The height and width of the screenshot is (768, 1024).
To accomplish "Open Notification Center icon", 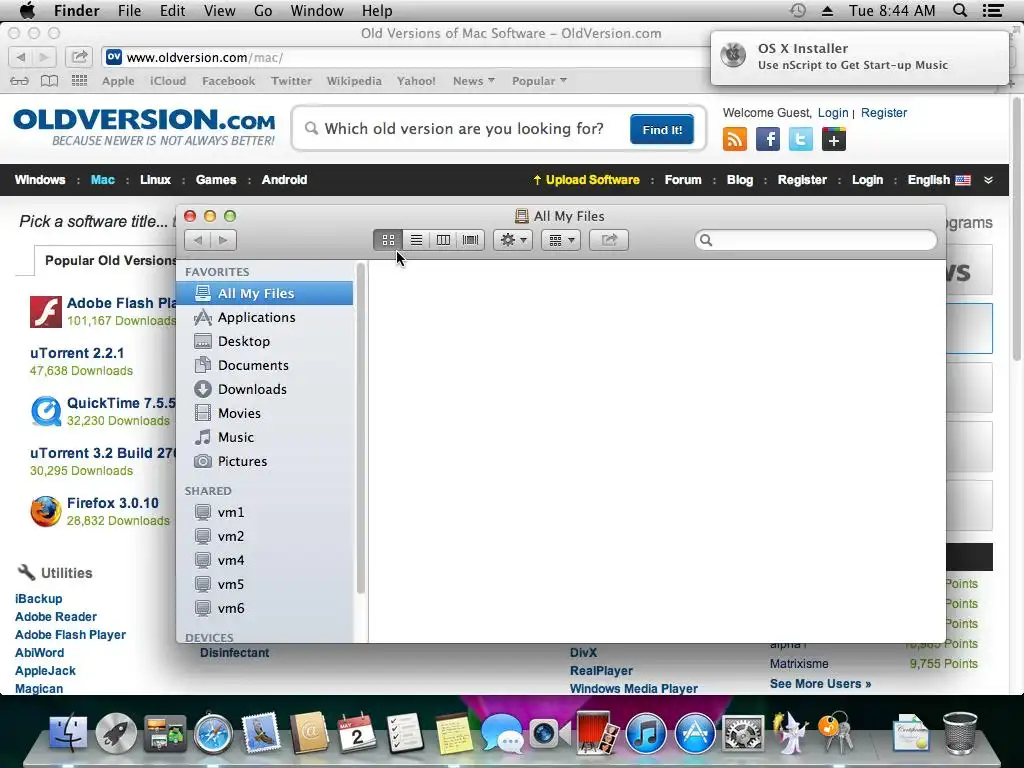I will pyautogui.click(x=993, y=10).
